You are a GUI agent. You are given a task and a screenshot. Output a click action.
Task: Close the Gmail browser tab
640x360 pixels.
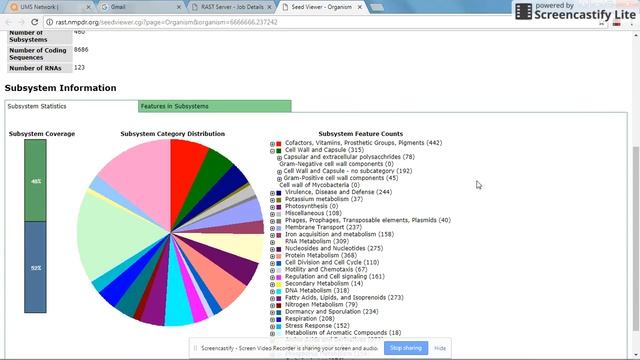coord(179,7)
